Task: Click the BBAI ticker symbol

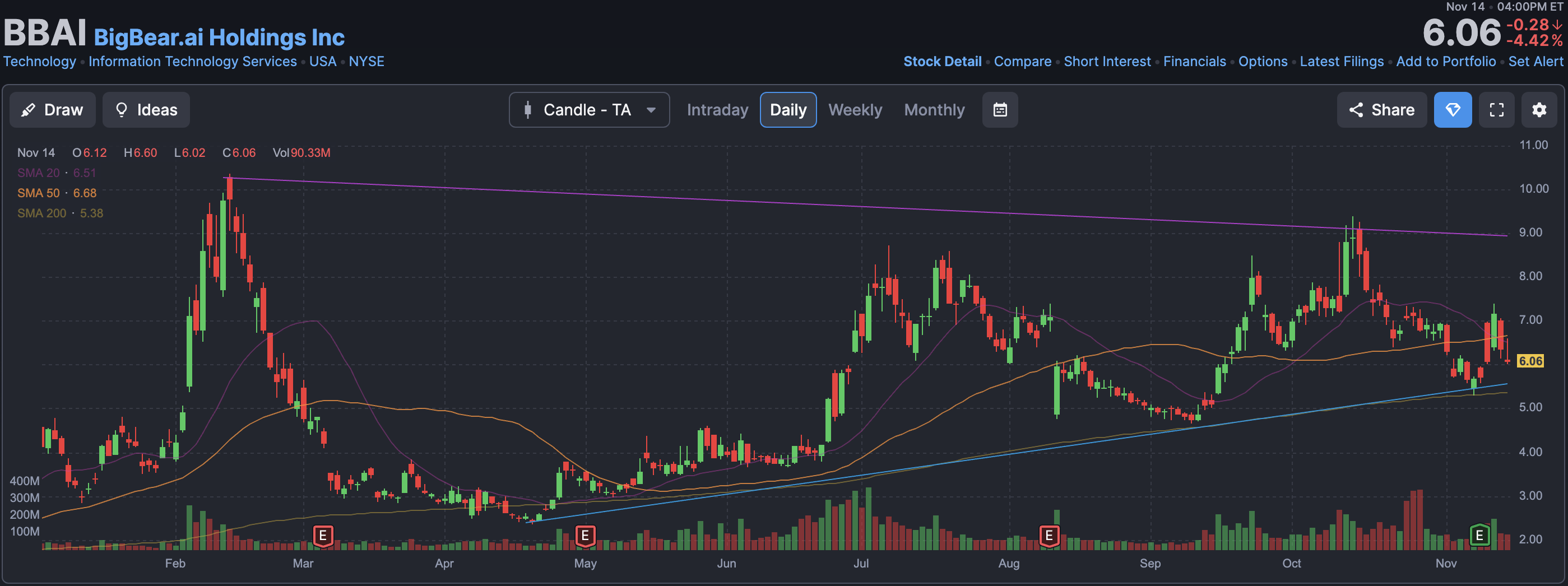Action: click(x=45, y=32)
